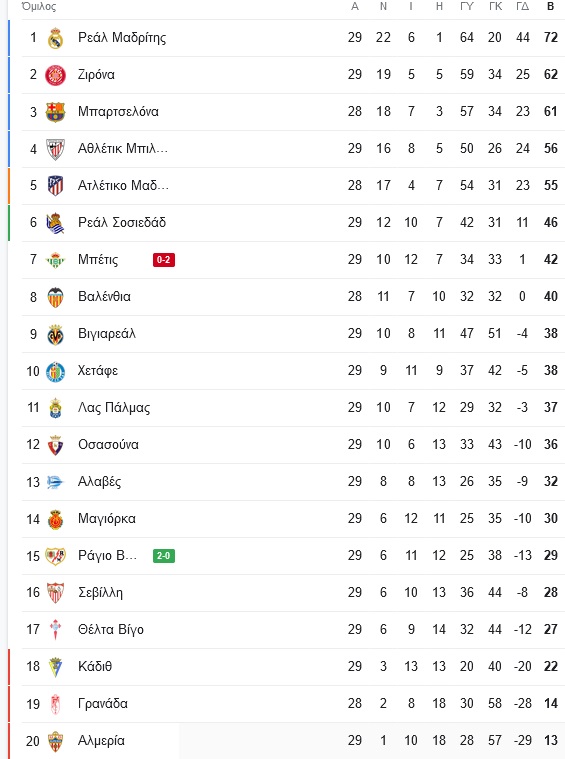Screen dimensions: 565x759
Task: Click the Alavés crest icon
Action: pos(55,482)
